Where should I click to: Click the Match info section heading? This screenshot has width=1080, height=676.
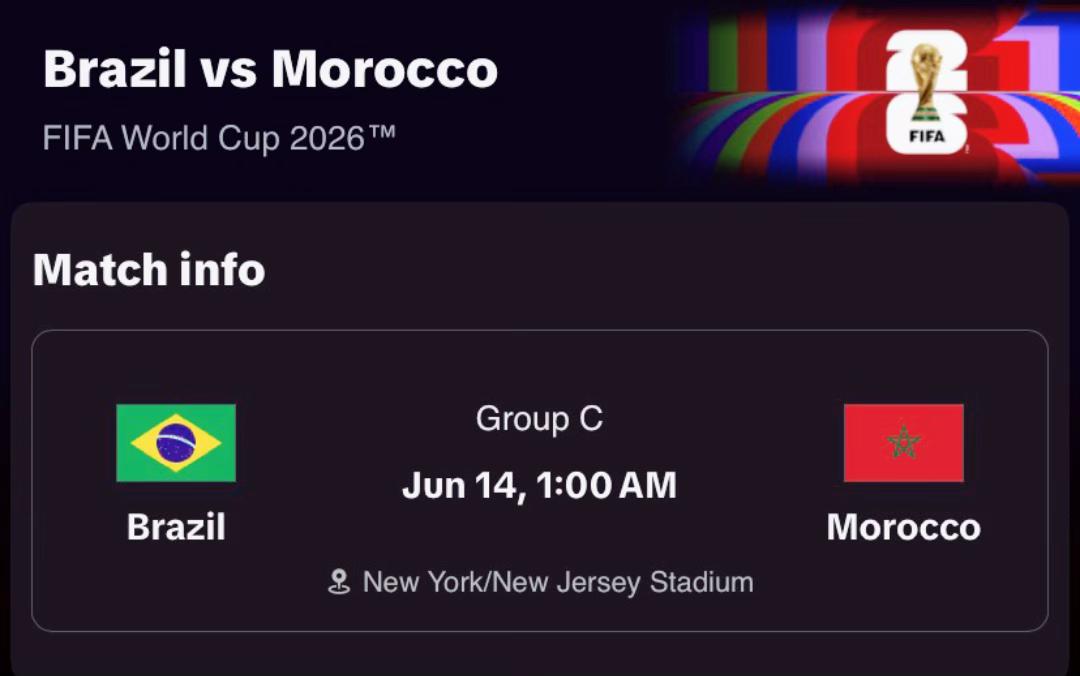pyautogui.click(x=149, y=269)
